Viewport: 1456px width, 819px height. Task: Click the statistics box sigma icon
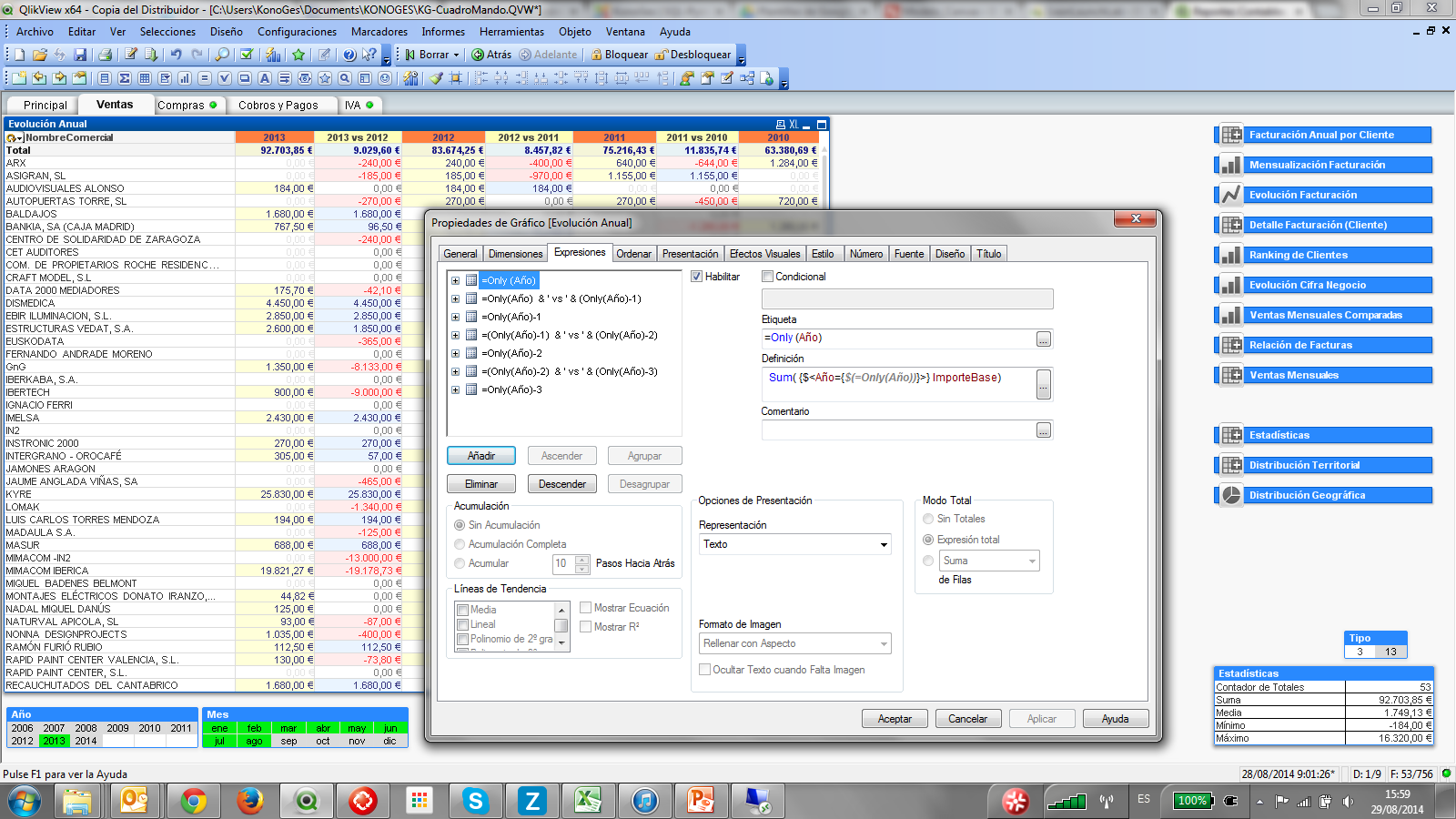(x=125, y=78)
